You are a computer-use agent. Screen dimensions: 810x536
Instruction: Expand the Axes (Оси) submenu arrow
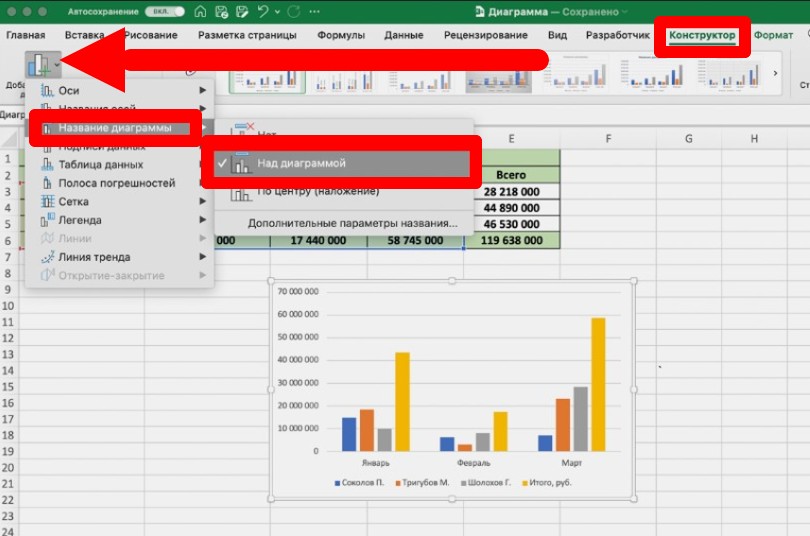tap(203, 91)
